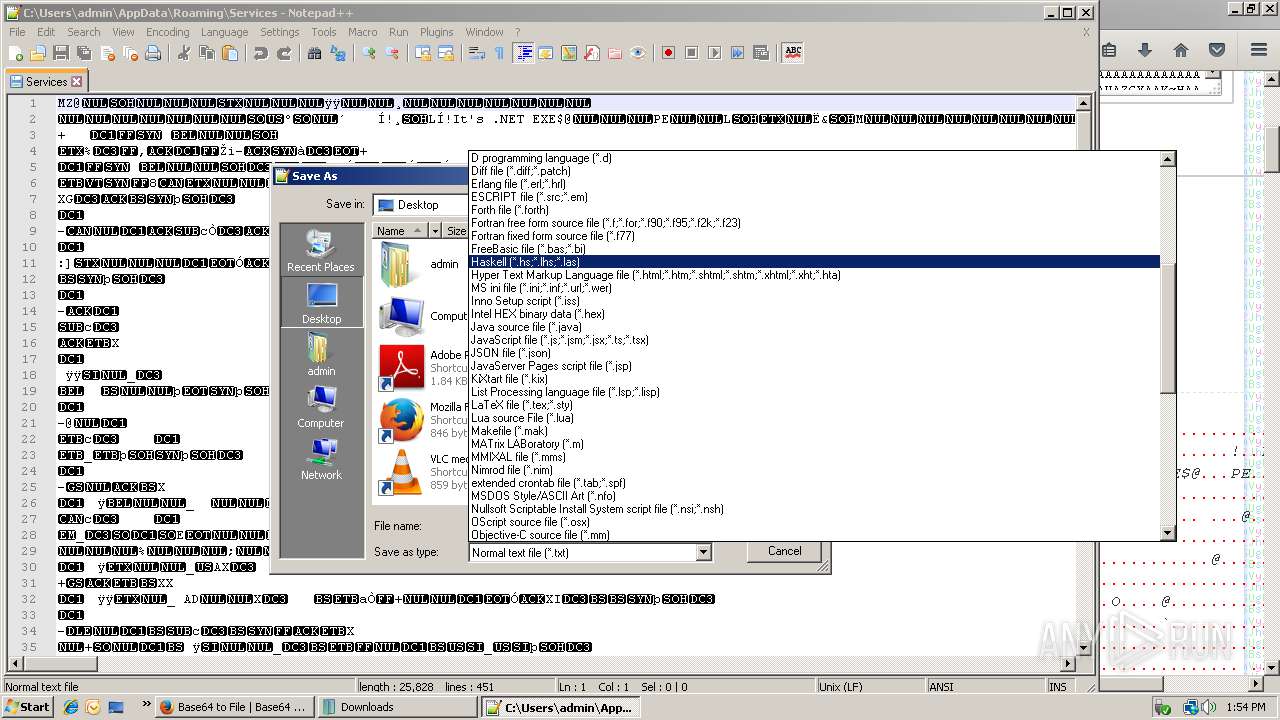Toggle the Indent Guide toolbar icon
This screenshot has height=720, width=1280.
[x=523, y=53]
